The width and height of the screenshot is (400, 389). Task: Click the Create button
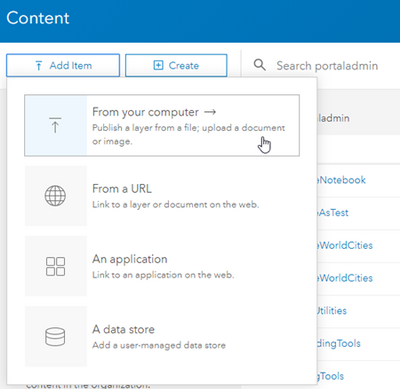[176, 65]
